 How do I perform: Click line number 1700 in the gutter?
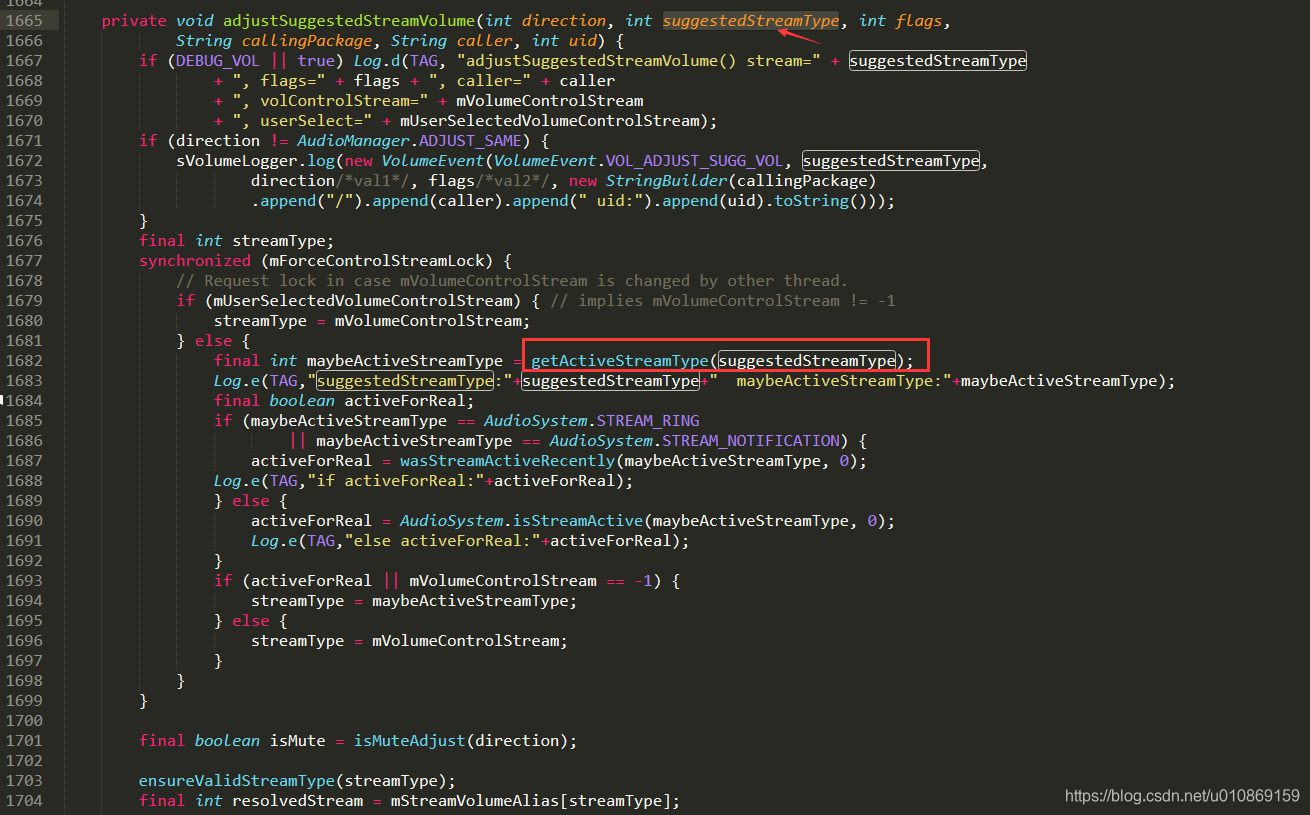coord(23,721)
